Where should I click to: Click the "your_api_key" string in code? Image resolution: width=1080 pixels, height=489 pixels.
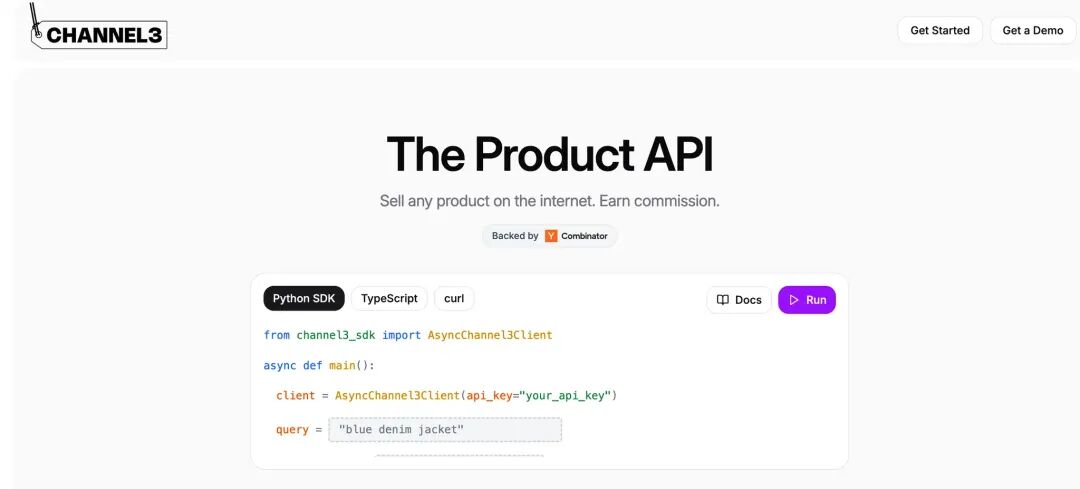click(565, 395)
